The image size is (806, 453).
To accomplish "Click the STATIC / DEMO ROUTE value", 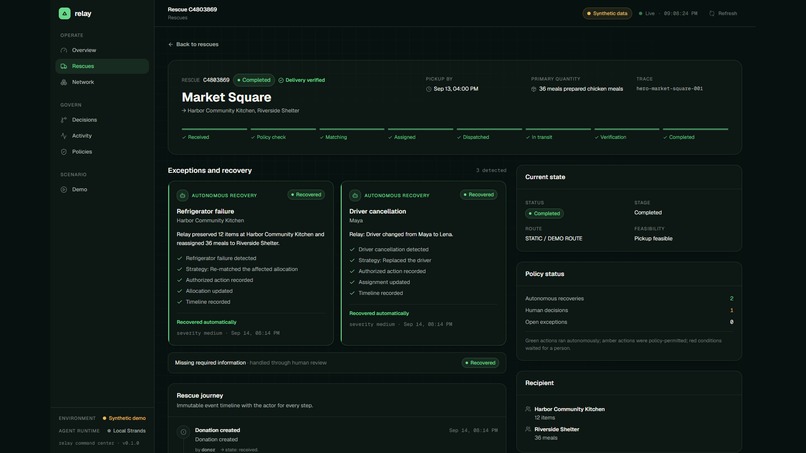I will (x=554, y=239).
